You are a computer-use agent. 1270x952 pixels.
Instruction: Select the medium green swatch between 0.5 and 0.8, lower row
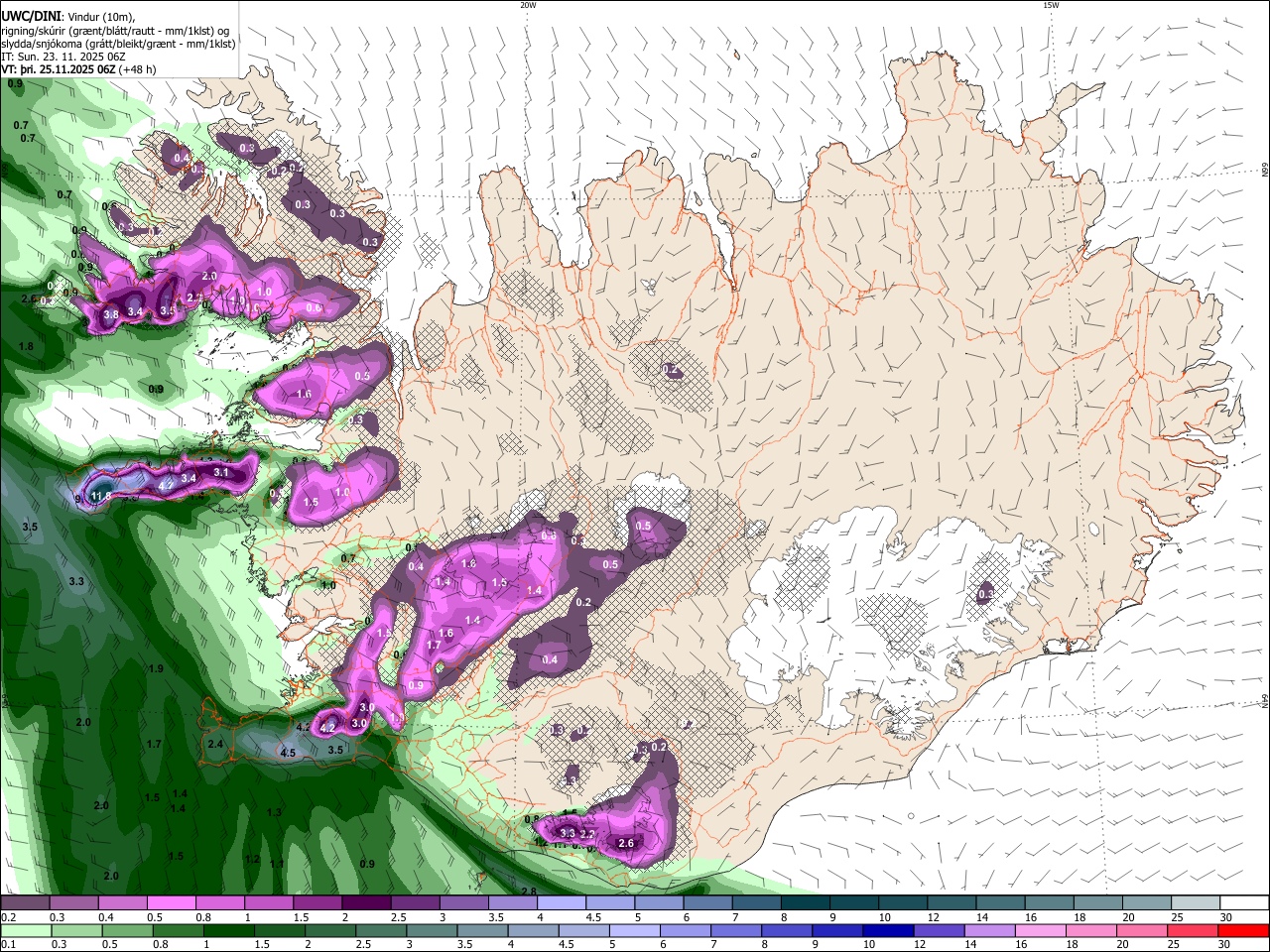pos(125,931)
